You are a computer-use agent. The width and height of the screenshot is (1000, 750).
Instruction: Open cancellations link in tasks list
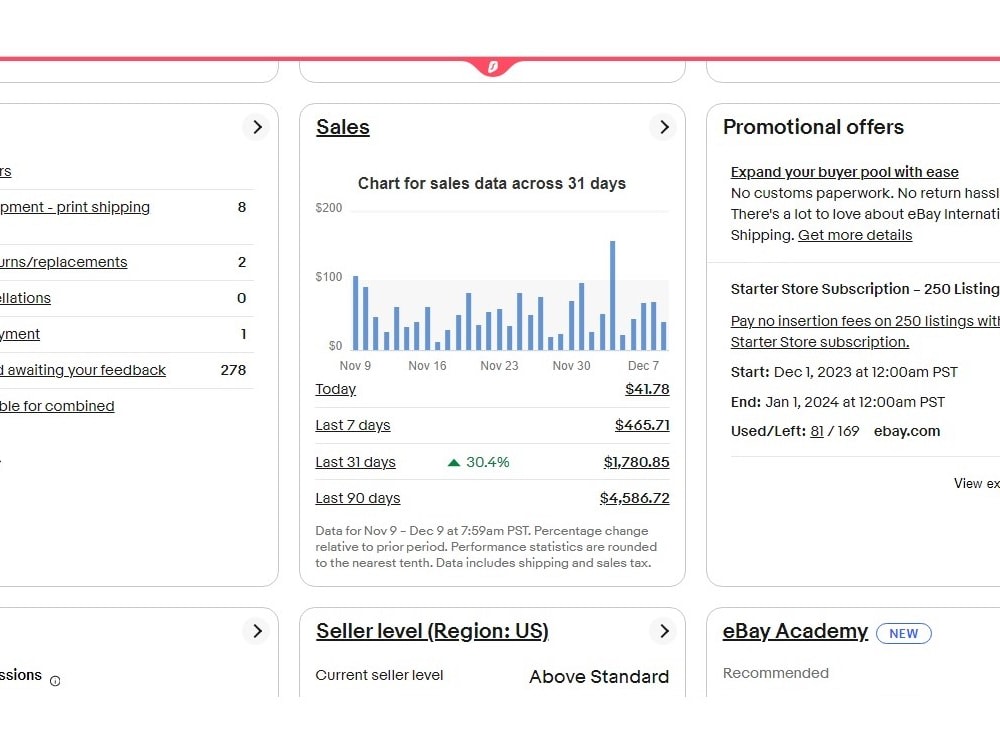26,298
